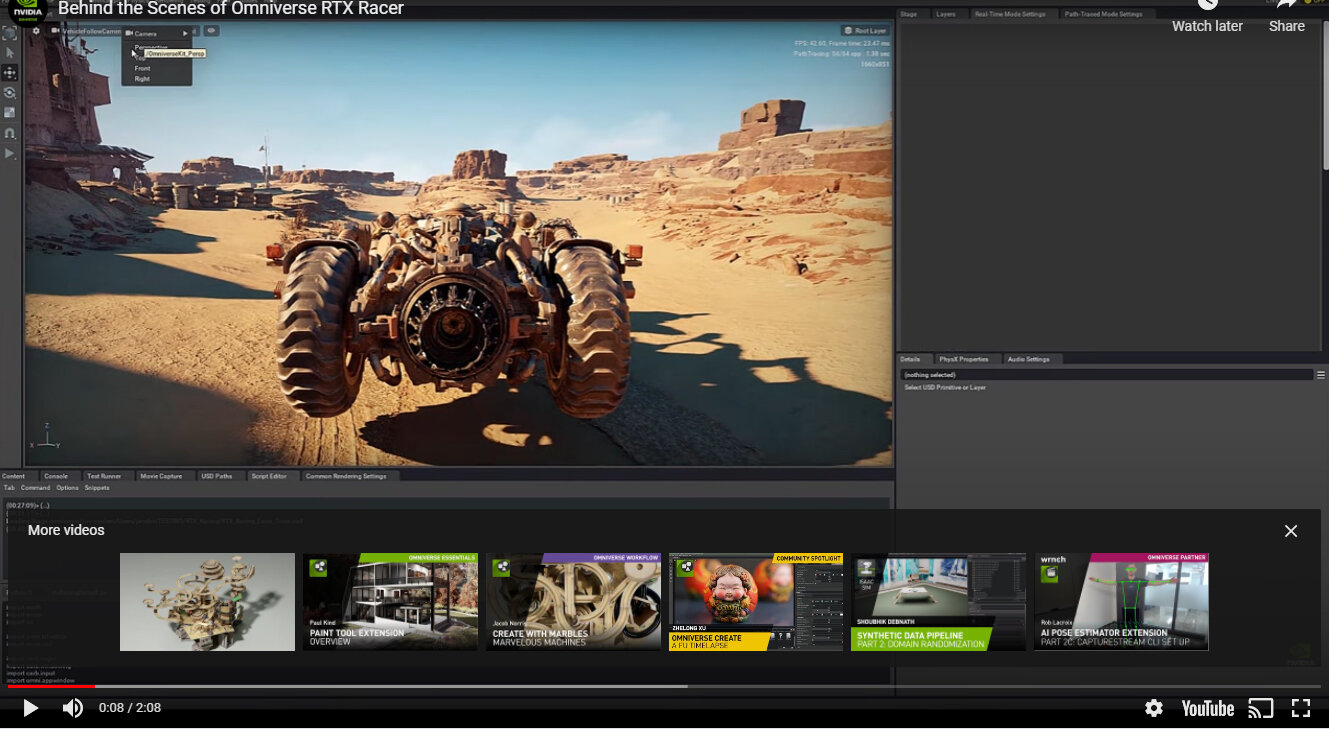Toggle viewport visibility eye icon
This screenshot has height=732, width=1329.
click(211, 31)
